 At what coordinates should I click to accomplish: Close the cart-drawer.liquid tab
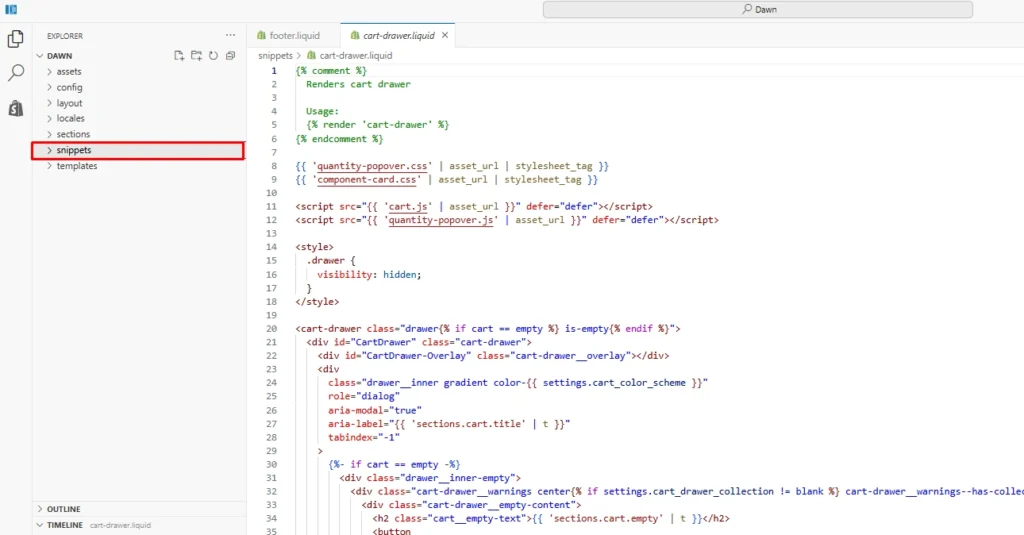pos(445,35)
